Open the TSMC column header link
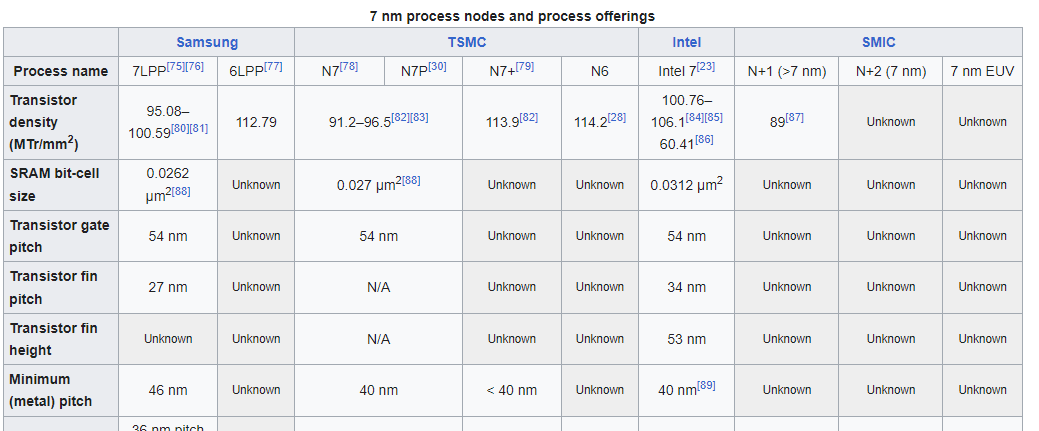 466,42
